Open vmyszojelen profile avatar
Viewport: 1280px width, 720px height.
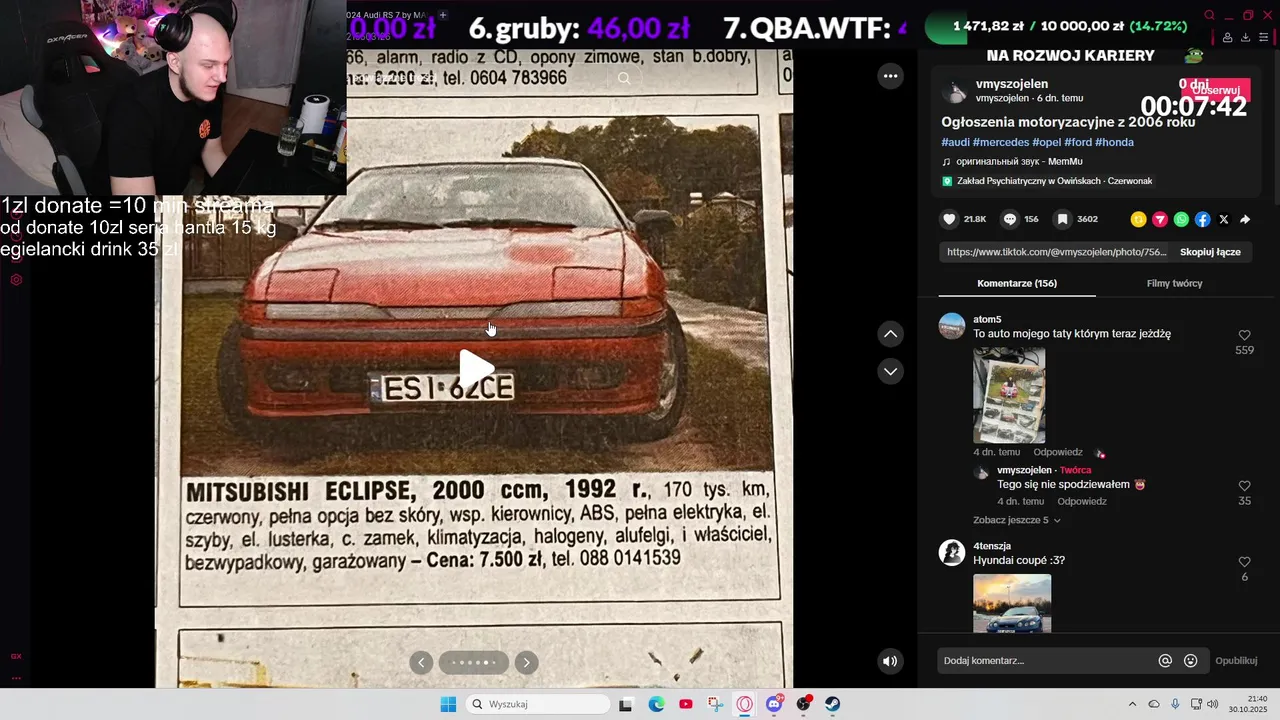point(954,91)
